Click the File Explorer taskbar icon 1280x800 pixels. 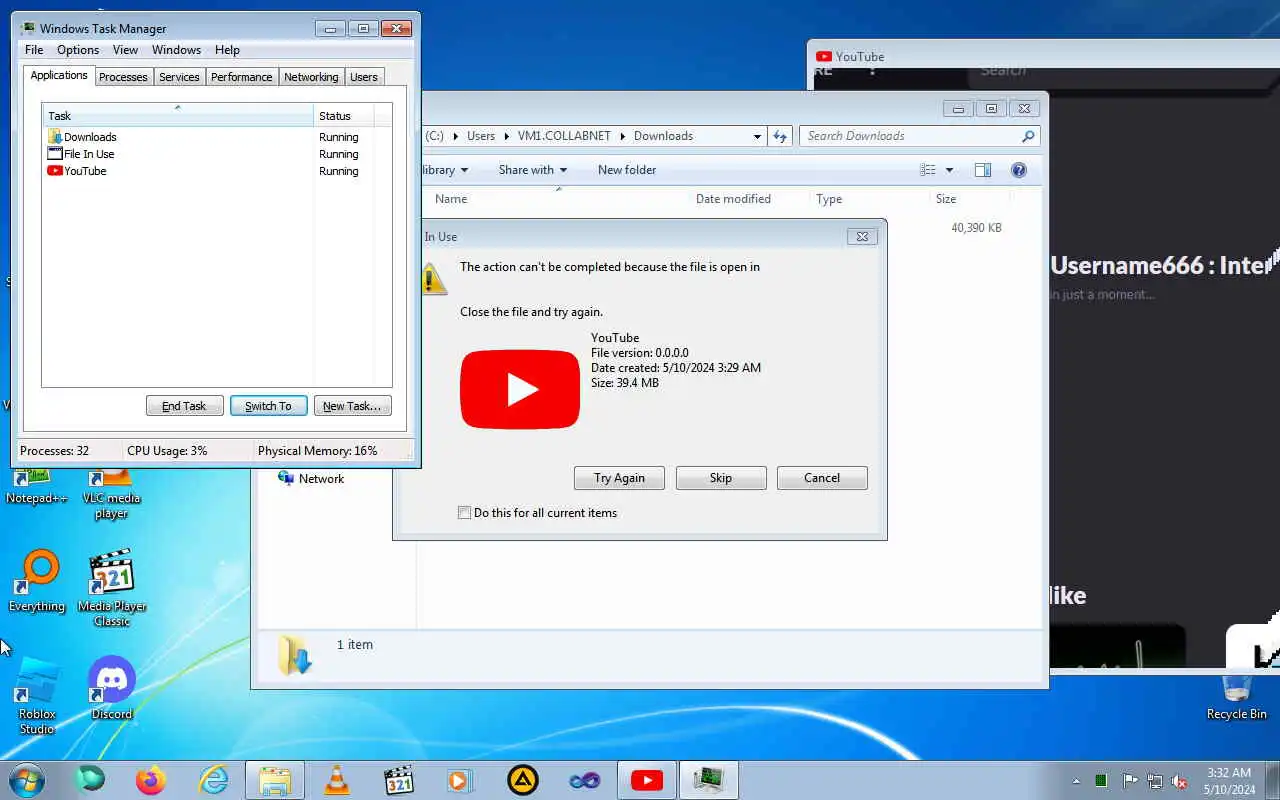point(275,779)
